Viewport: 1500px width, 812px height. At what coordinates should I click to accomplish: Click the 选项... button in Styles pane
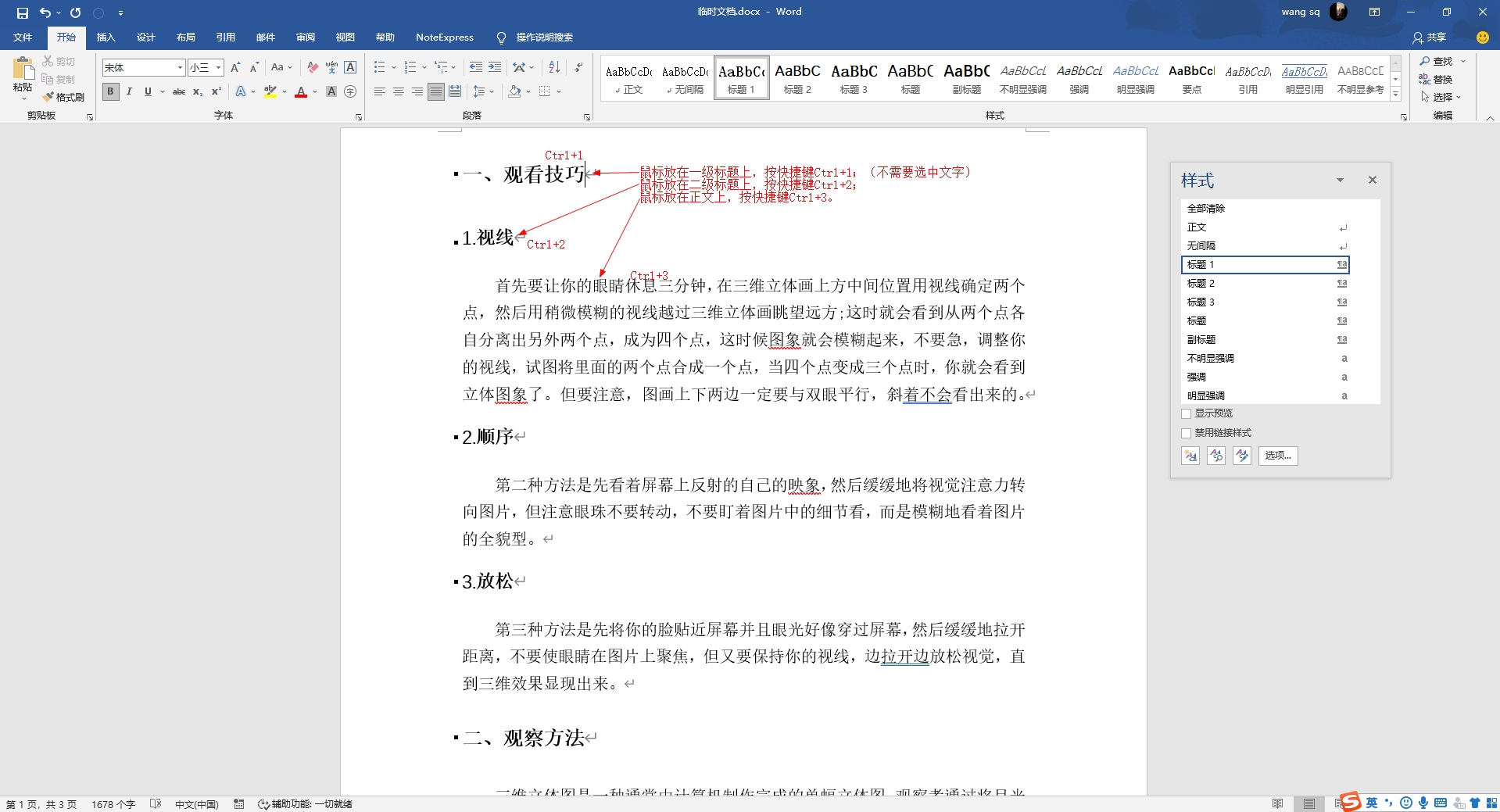[1278, 456]
